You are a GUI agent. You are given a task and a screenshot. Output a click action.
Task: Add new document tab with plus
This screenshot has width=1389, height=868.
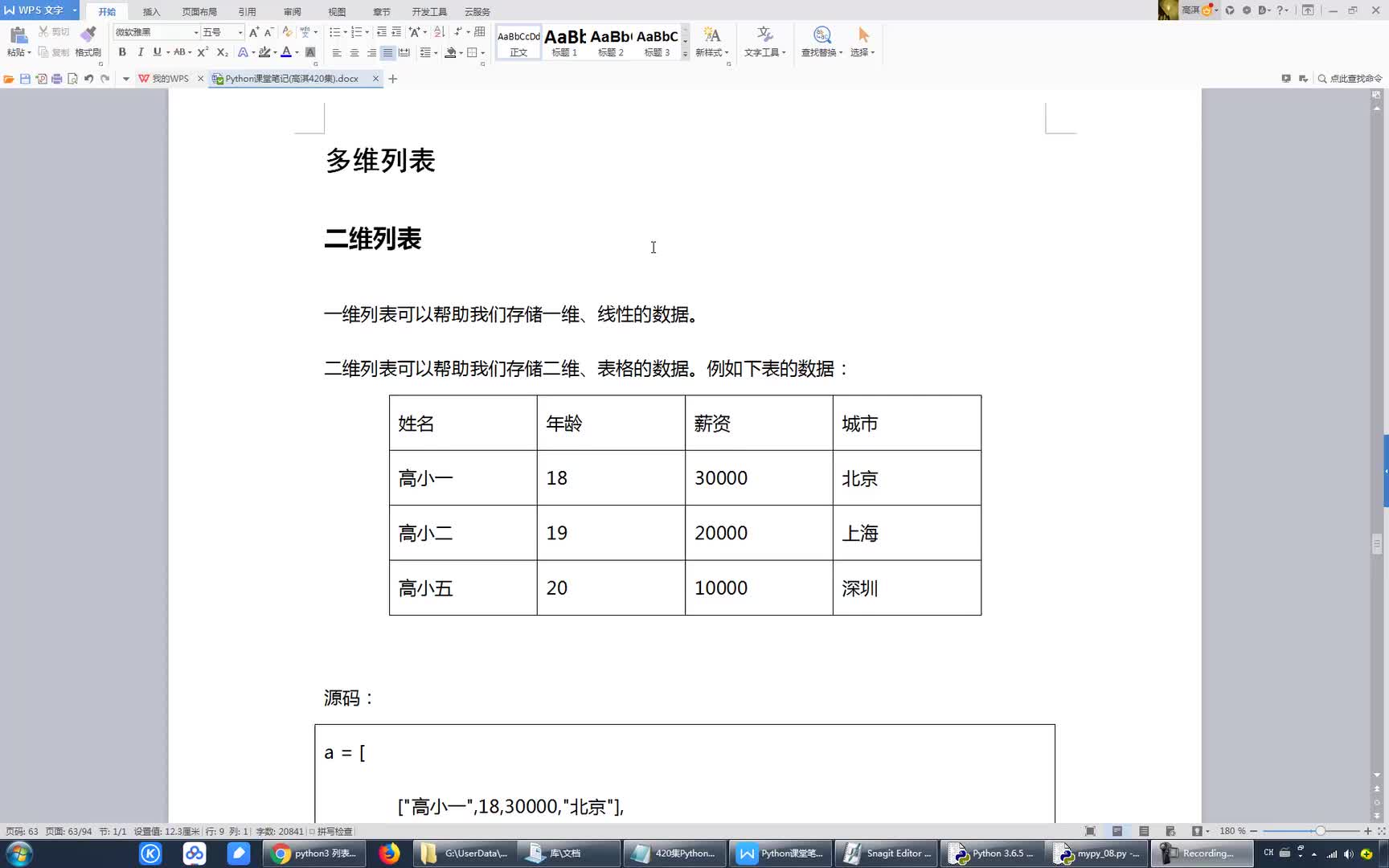pyautogui.click(x=393, y=79)
